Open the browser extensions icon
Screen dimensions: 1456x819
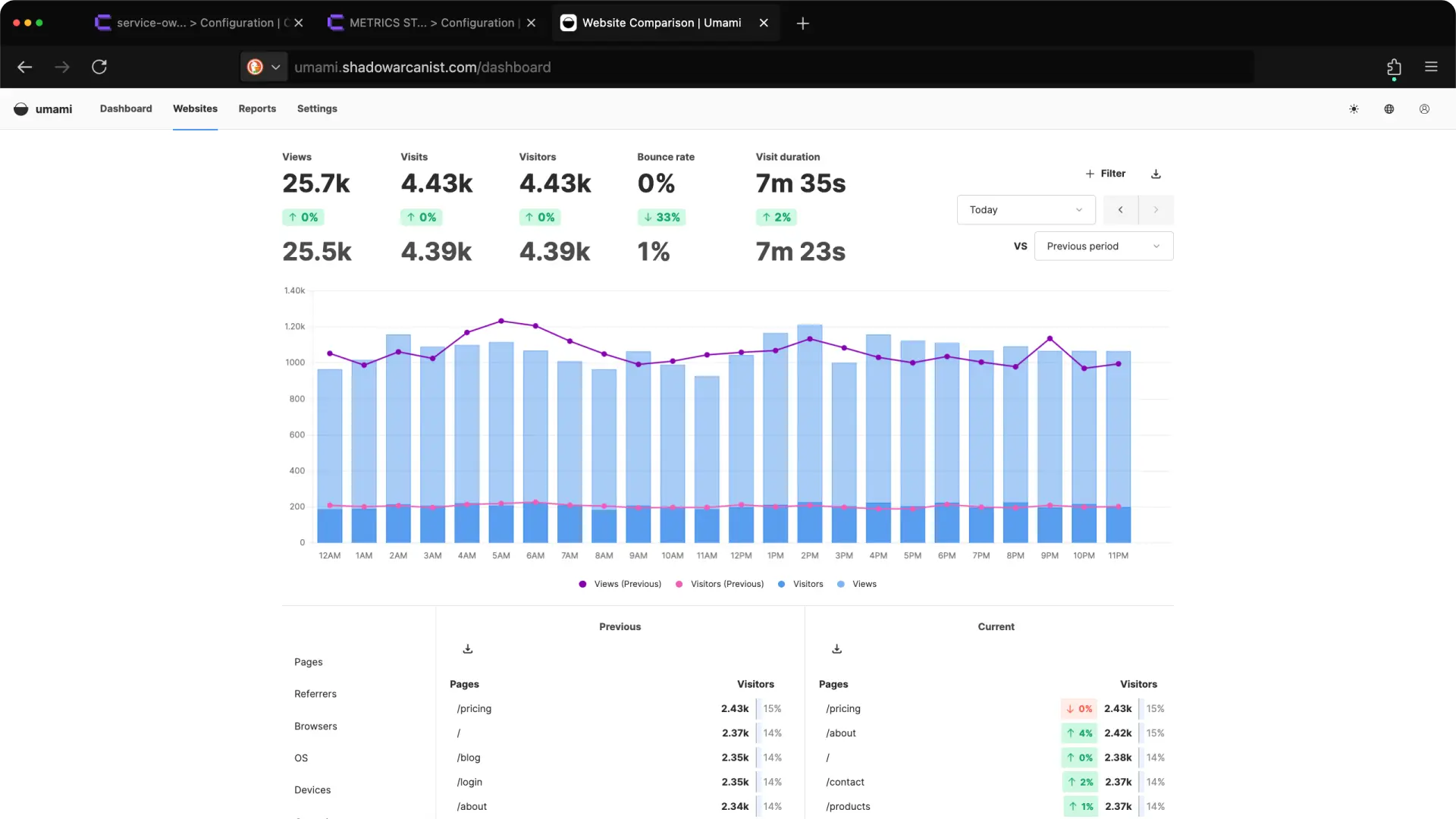tap(1394, 67)
